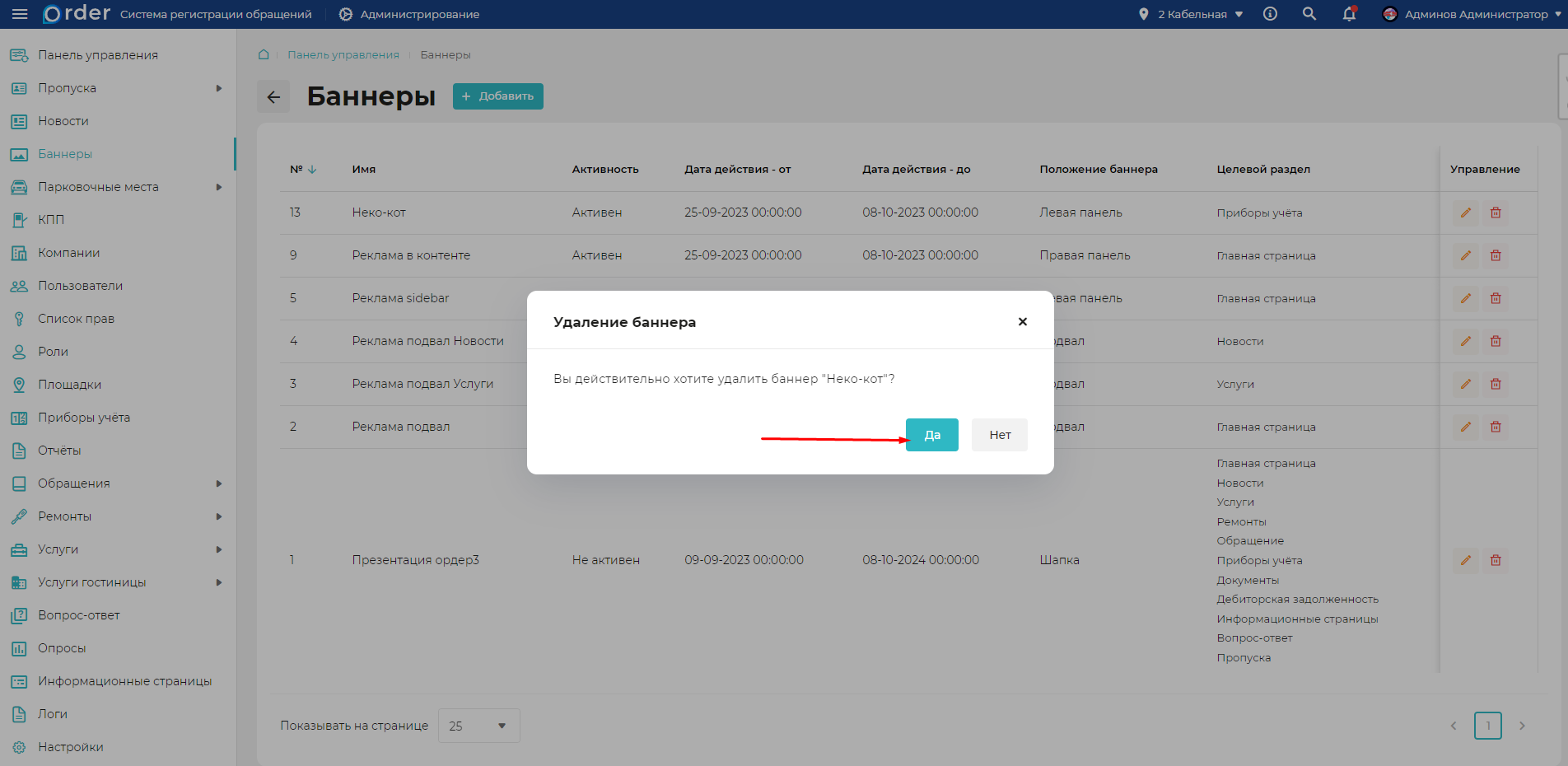Expand the Пропуска sidebar submenu
The image size is (1568, 766).
(x=218, y=88)
